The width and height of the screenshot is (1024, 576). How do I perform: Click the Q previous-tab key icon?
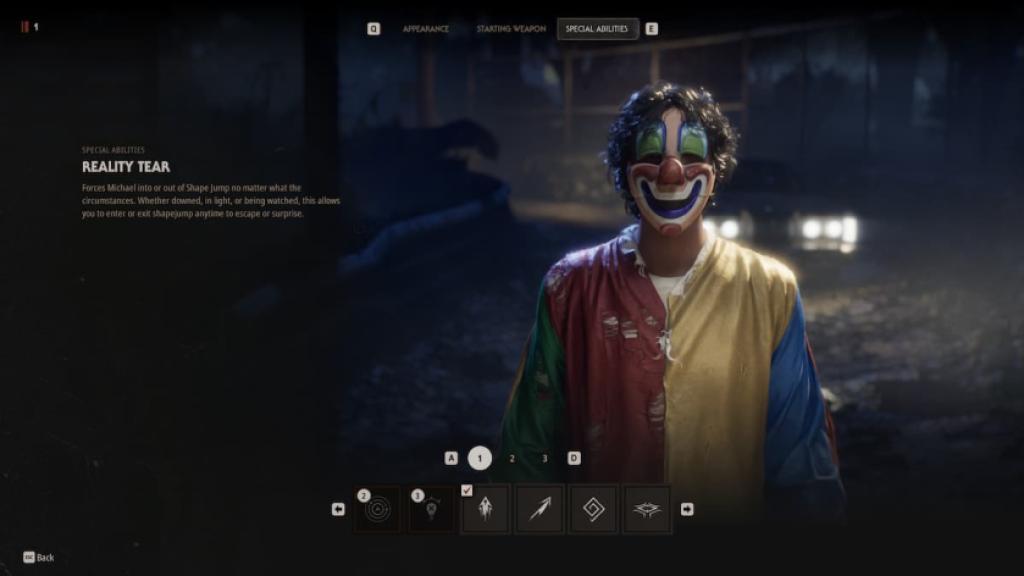[374, 29]
